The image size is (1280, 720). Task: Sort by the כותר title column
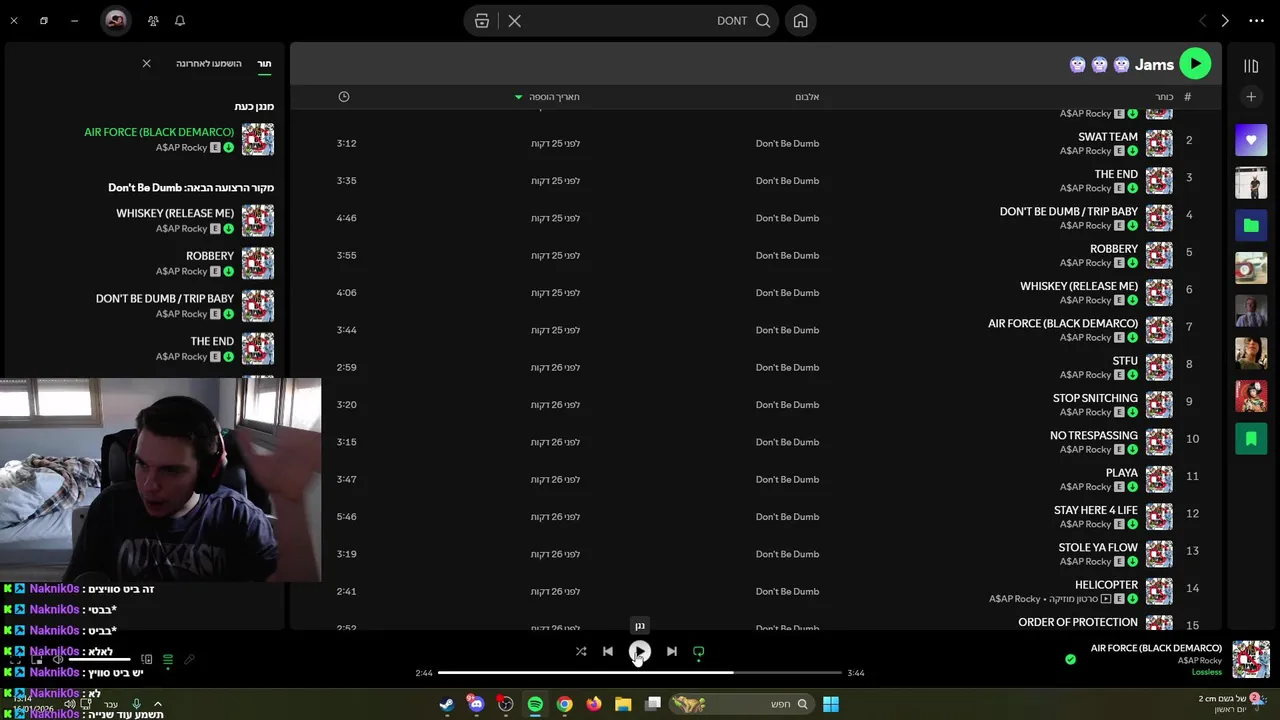click(x=1164, y=97)
